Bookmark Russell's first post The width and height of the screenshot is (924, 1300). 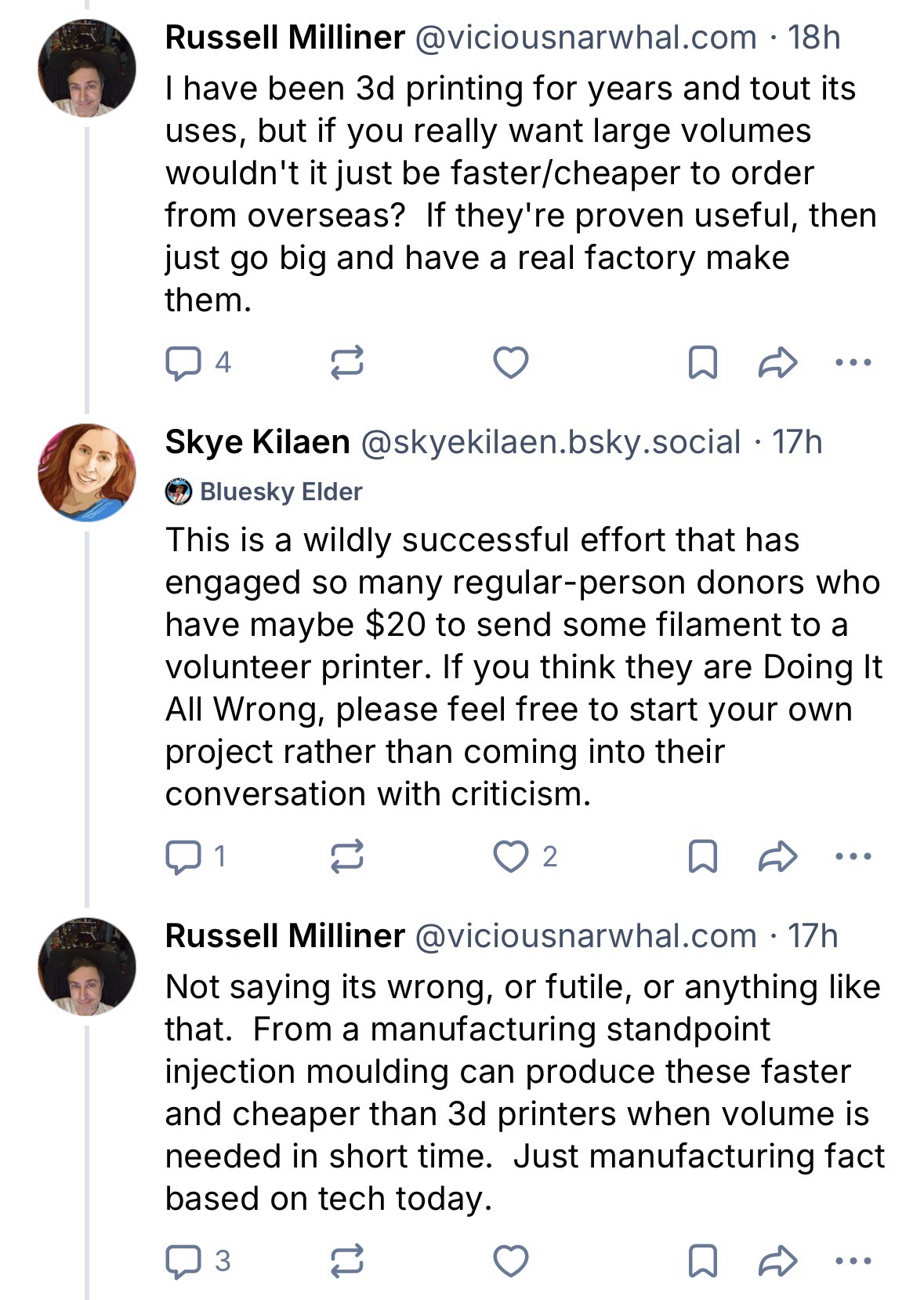click(x=701, y=362)
